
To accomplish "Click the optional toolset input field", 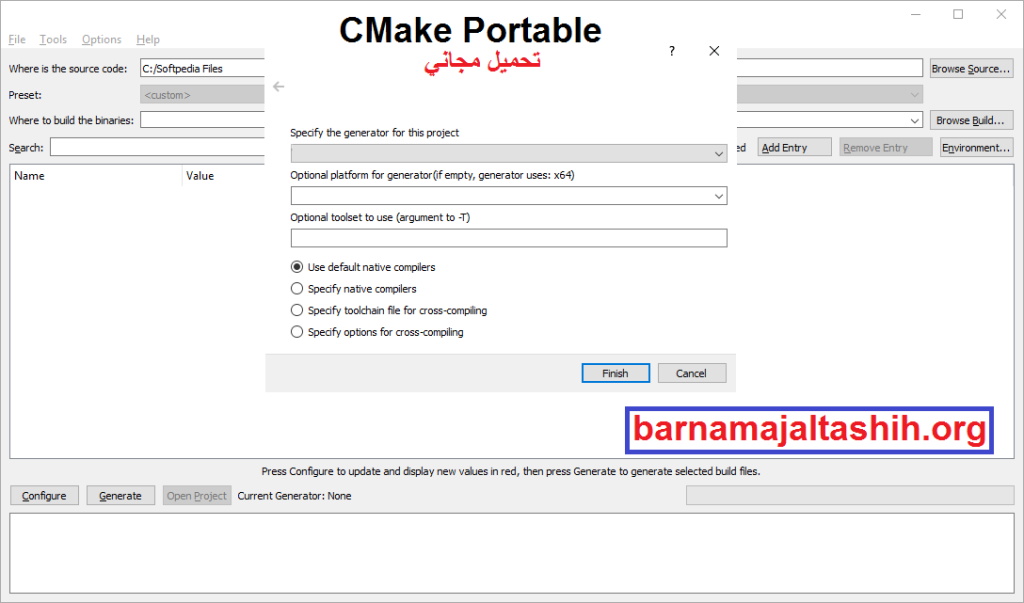I will [x=509, y=238].
